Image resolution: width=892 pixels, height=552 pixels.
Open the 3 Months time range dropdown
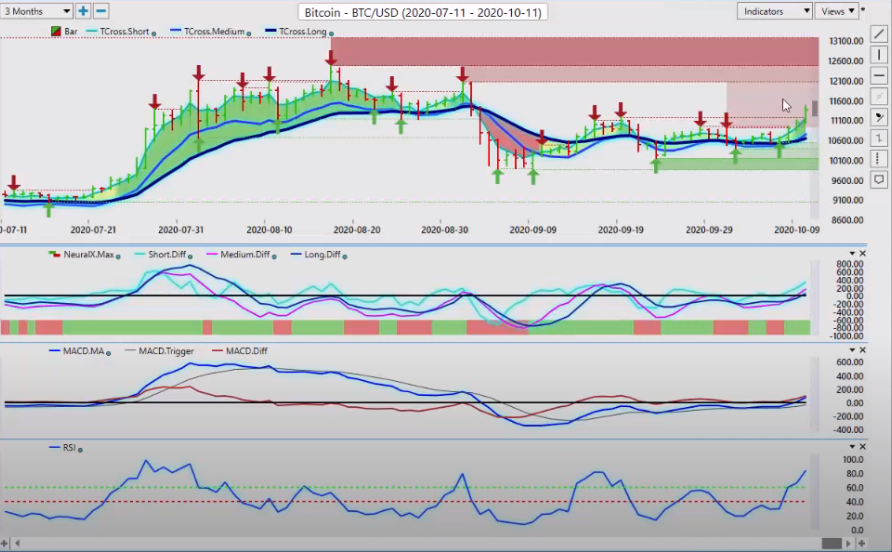click(x=36, y=11)
